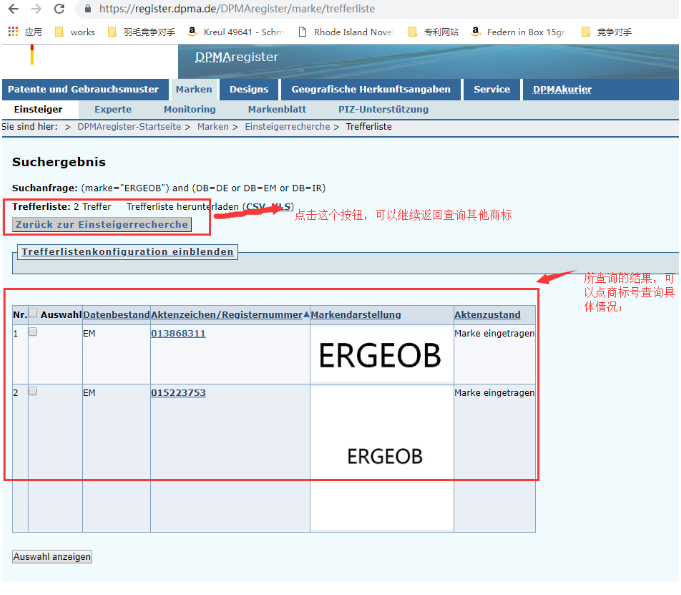681x595 pixels.
Task: Click the 'Trefferliste: 2 Treffer' text
Action: click(62, 207)
